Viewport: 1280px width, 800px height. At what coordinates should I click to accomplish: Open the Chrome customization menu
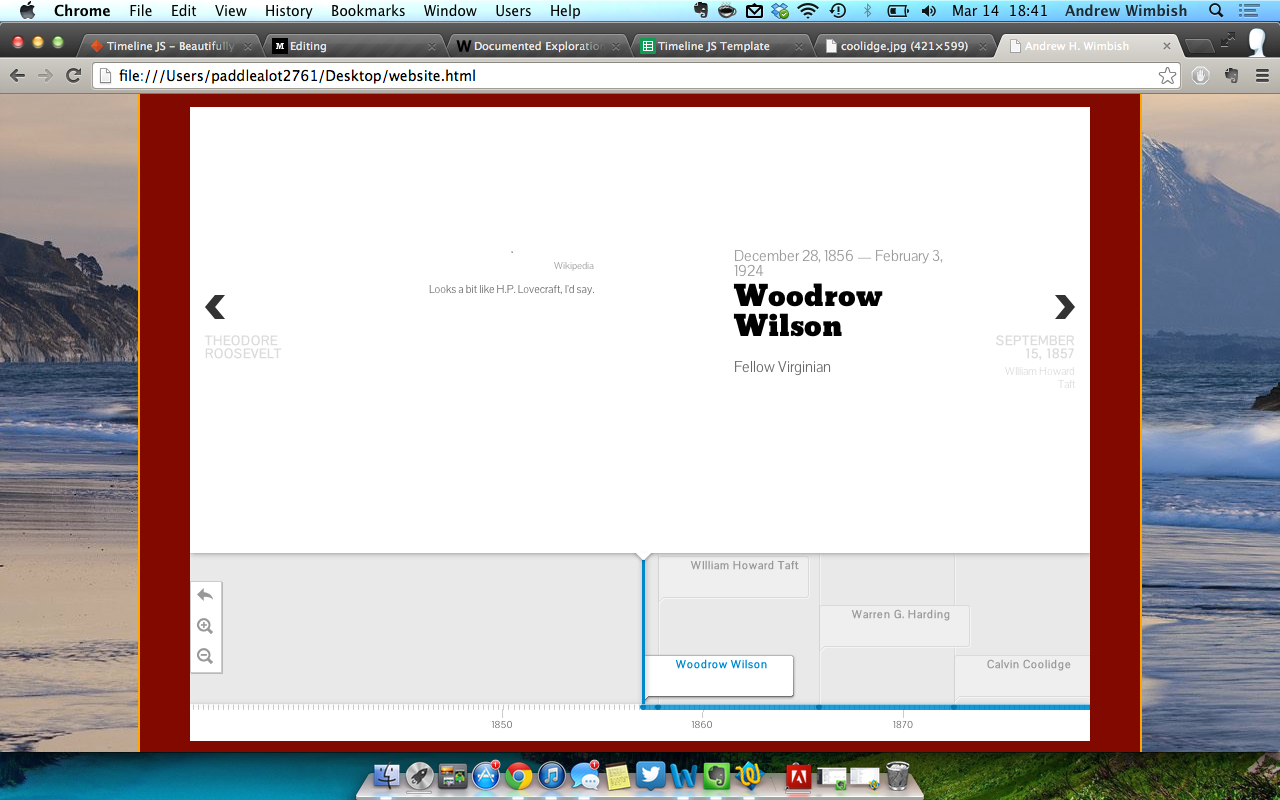tap(1262, 74)
